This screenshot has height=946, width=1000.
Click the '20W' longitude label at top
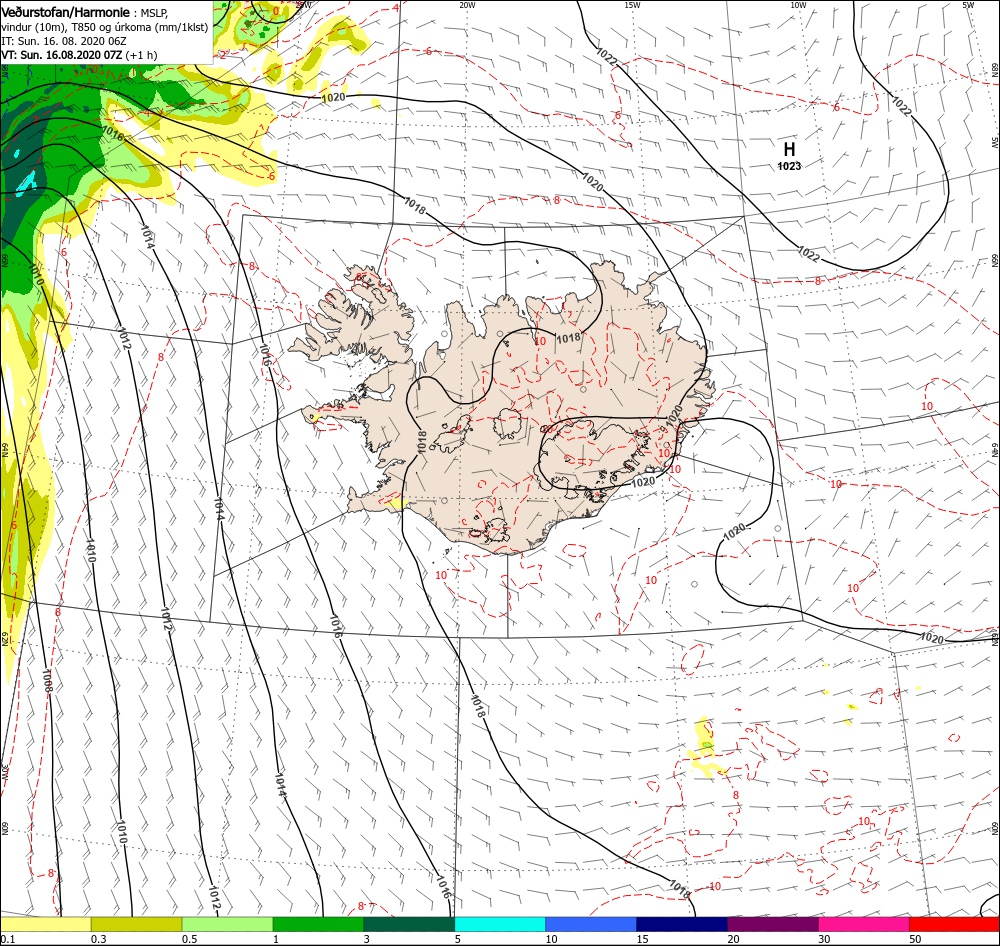pyautogui.click(x=467, y=5)
